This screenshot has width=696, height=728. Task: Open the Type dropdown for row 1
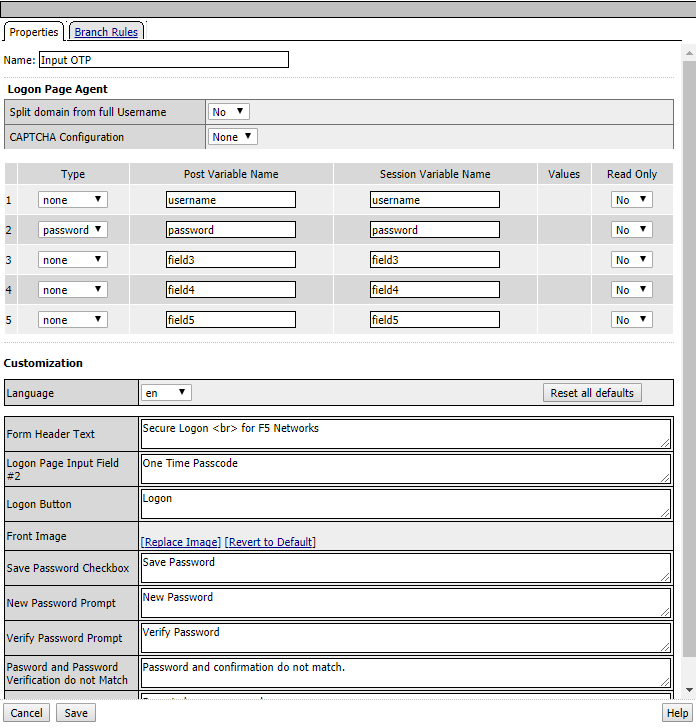tap(72, 200)
